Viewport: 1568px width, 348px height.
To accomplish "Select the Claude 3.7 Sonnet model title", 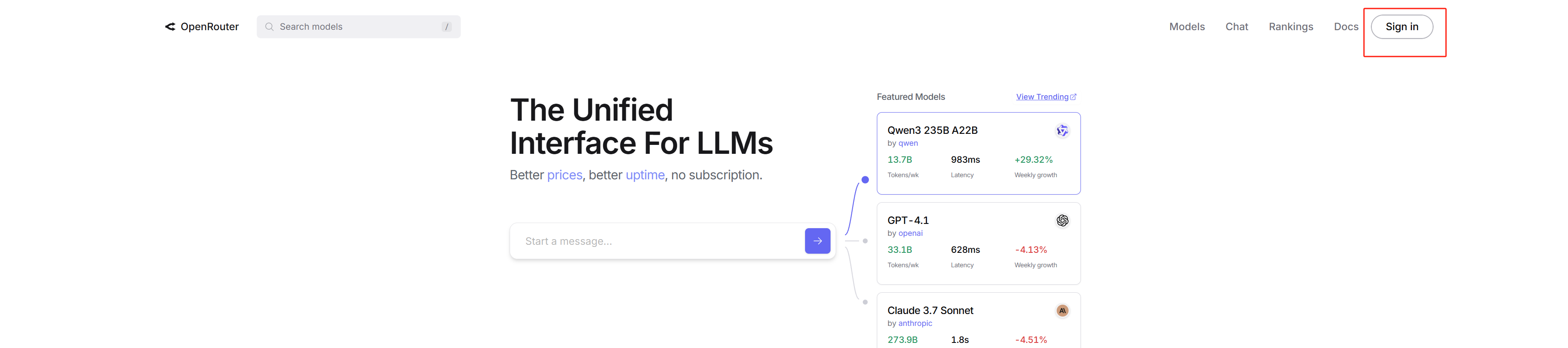I will click(x=930, y=311).
